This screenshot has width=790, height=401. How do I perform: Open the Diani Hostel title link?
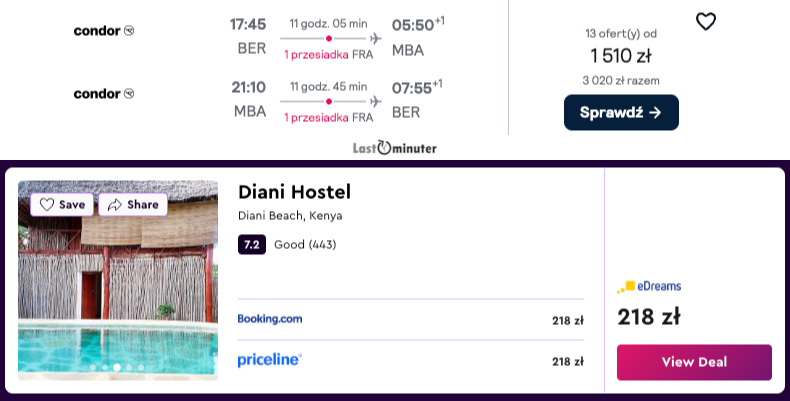tap(294, 191)
